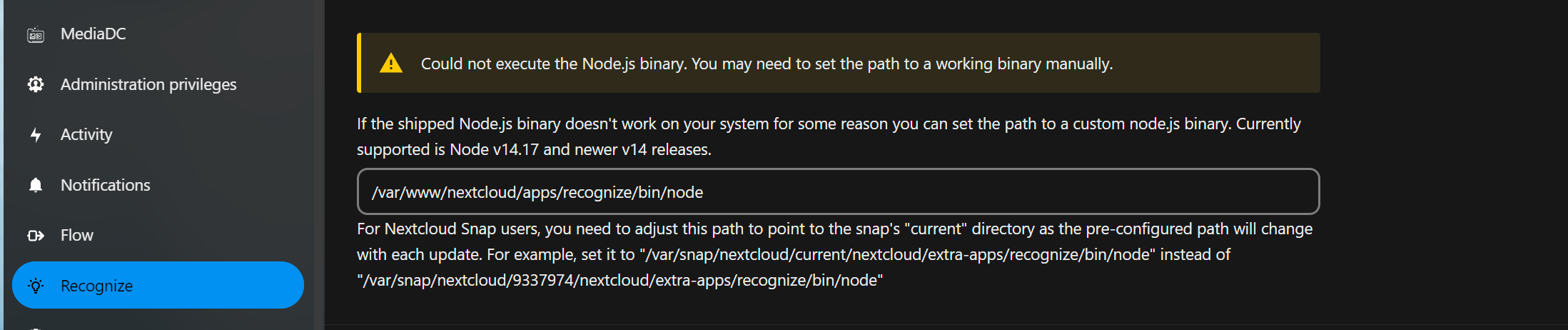The image size is (1568, 330).
Task: Click the yellow warning triangle icon
Action: [391, 63]
